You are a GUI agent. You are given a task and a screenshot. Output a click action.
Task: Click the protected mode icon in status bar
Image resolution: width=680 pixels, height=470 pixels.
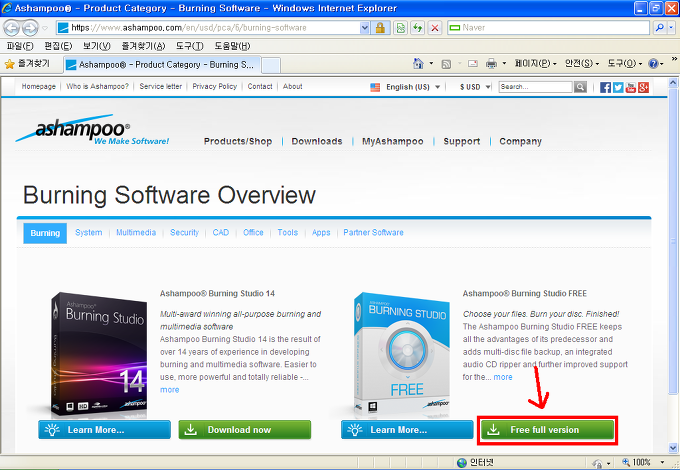coord(598,463)
